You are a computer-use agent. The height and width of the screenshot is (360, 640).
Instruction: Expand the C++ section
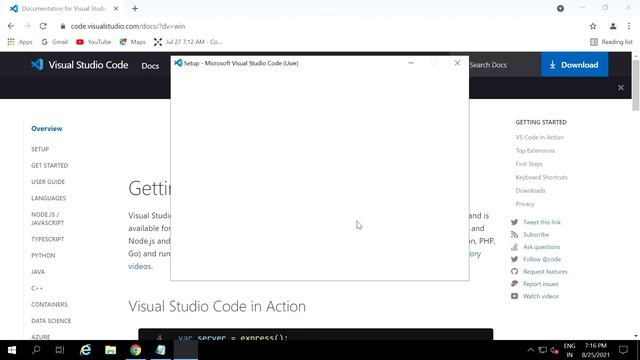click(37, 288)
